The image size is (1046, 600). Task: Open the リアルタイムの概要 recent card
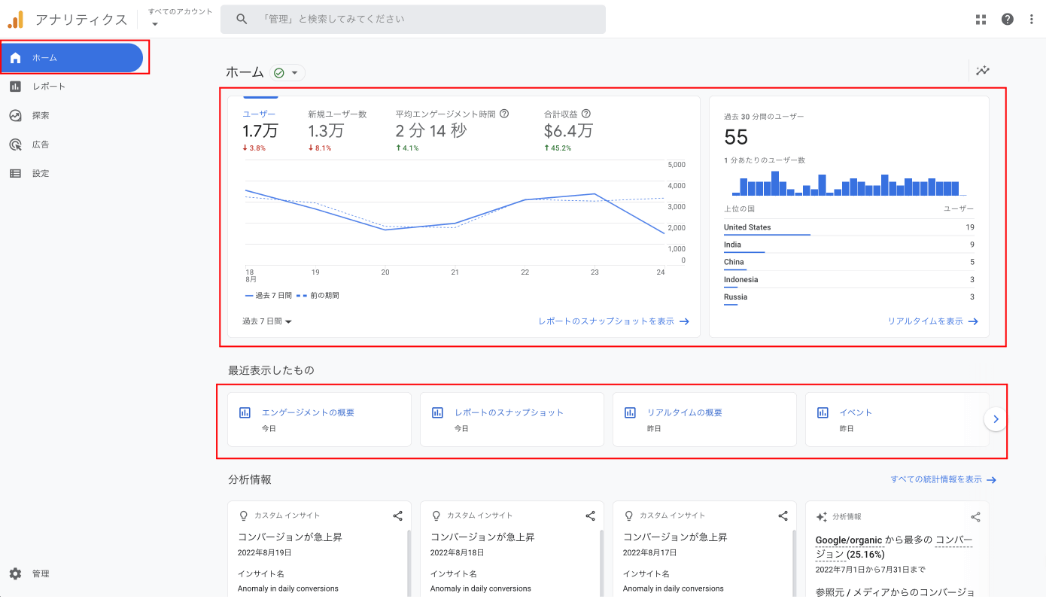coord(704,419)
